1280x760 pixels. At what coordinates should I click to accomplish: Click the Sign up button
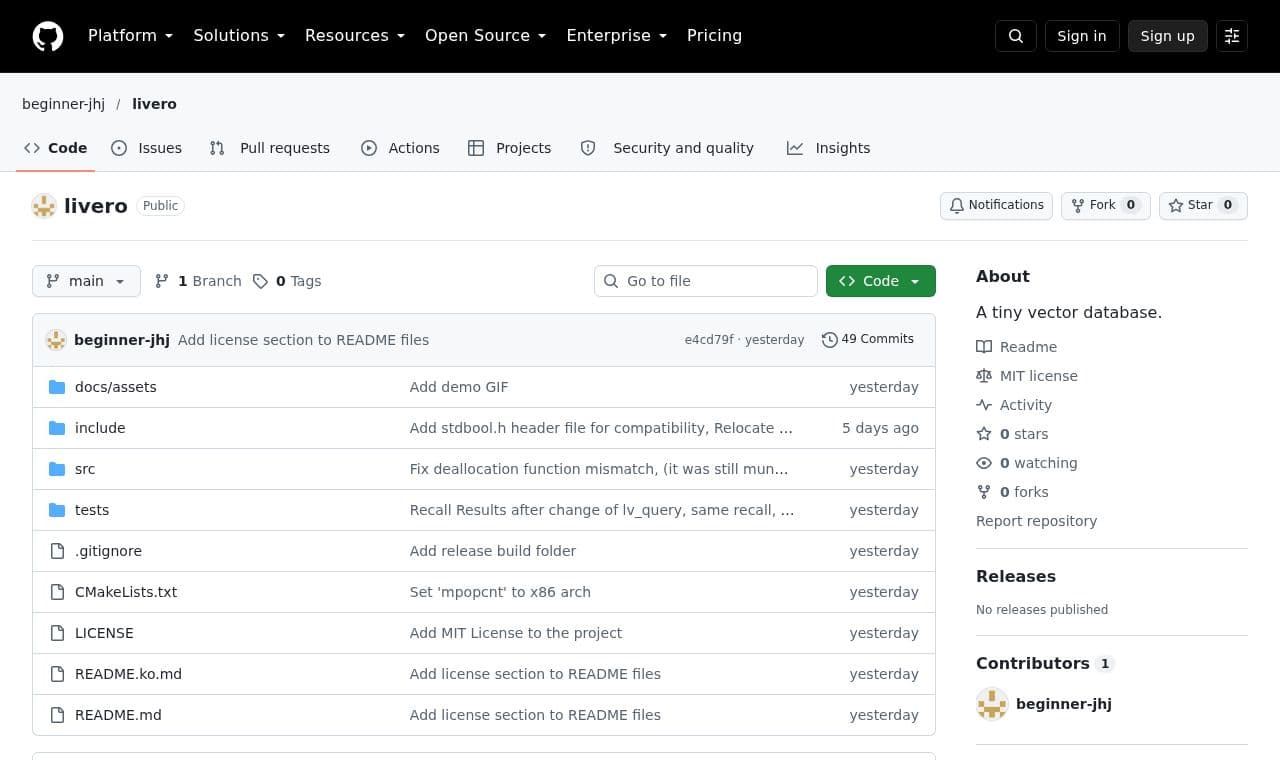tap(1168, 36)
